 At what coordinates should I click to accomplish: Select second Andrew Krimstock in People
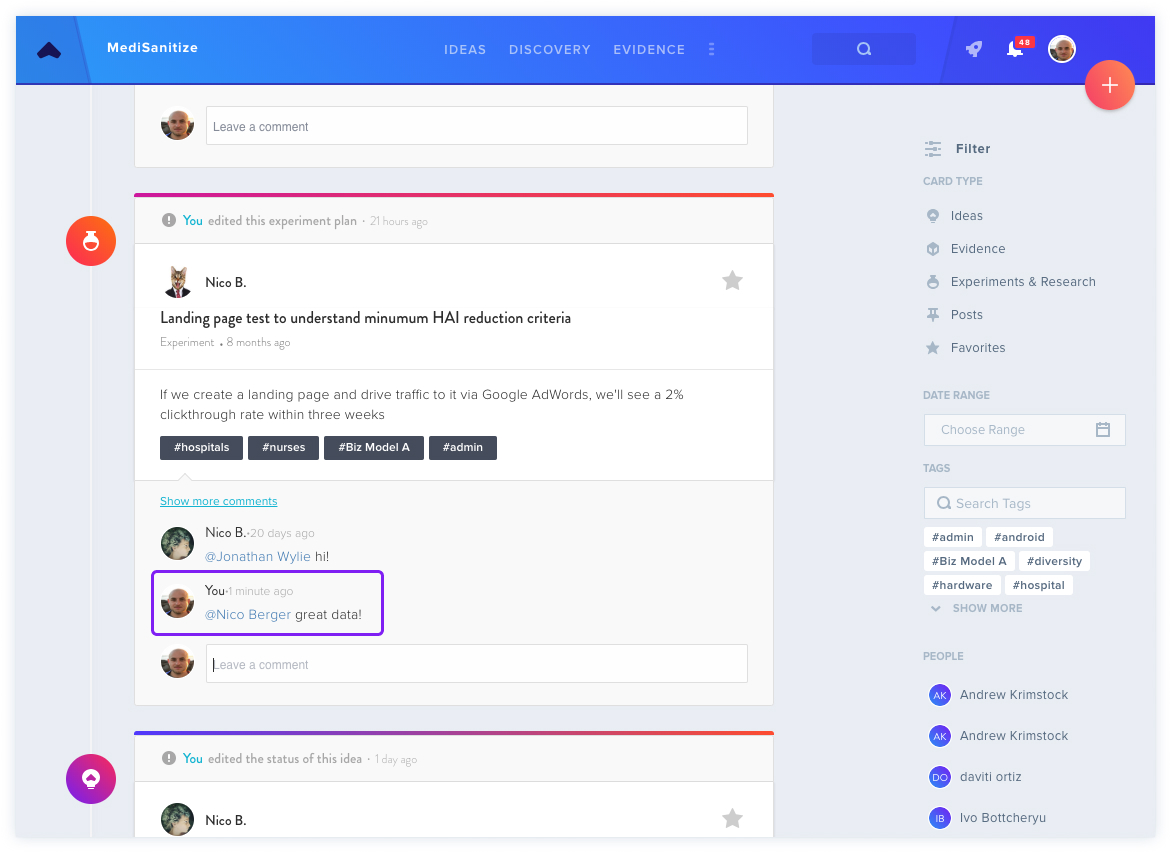coord(1014,736)
